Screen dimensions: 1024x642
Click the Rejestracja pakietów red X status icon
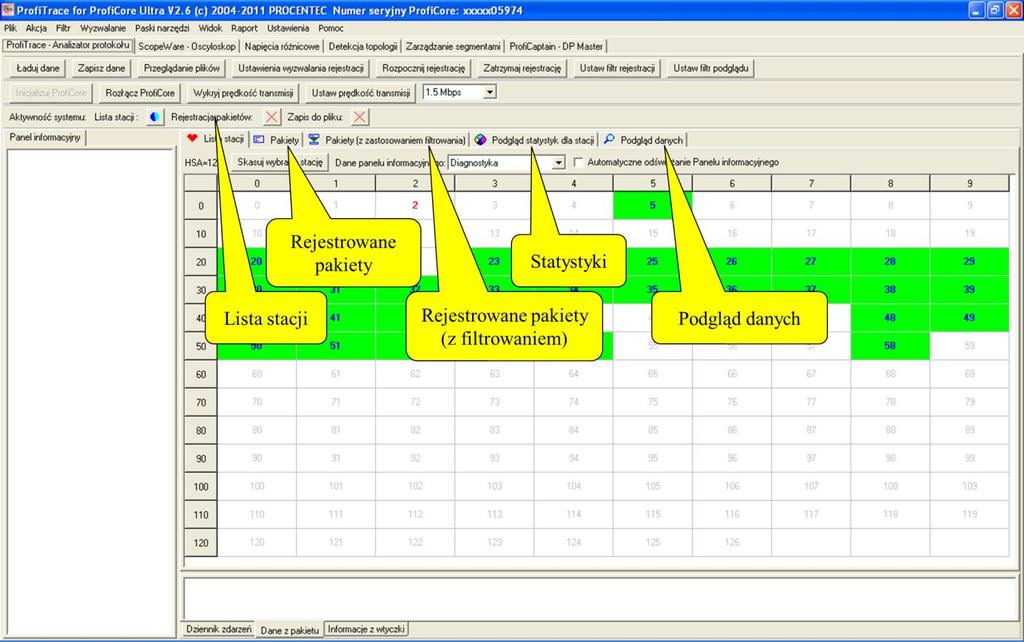272,117
